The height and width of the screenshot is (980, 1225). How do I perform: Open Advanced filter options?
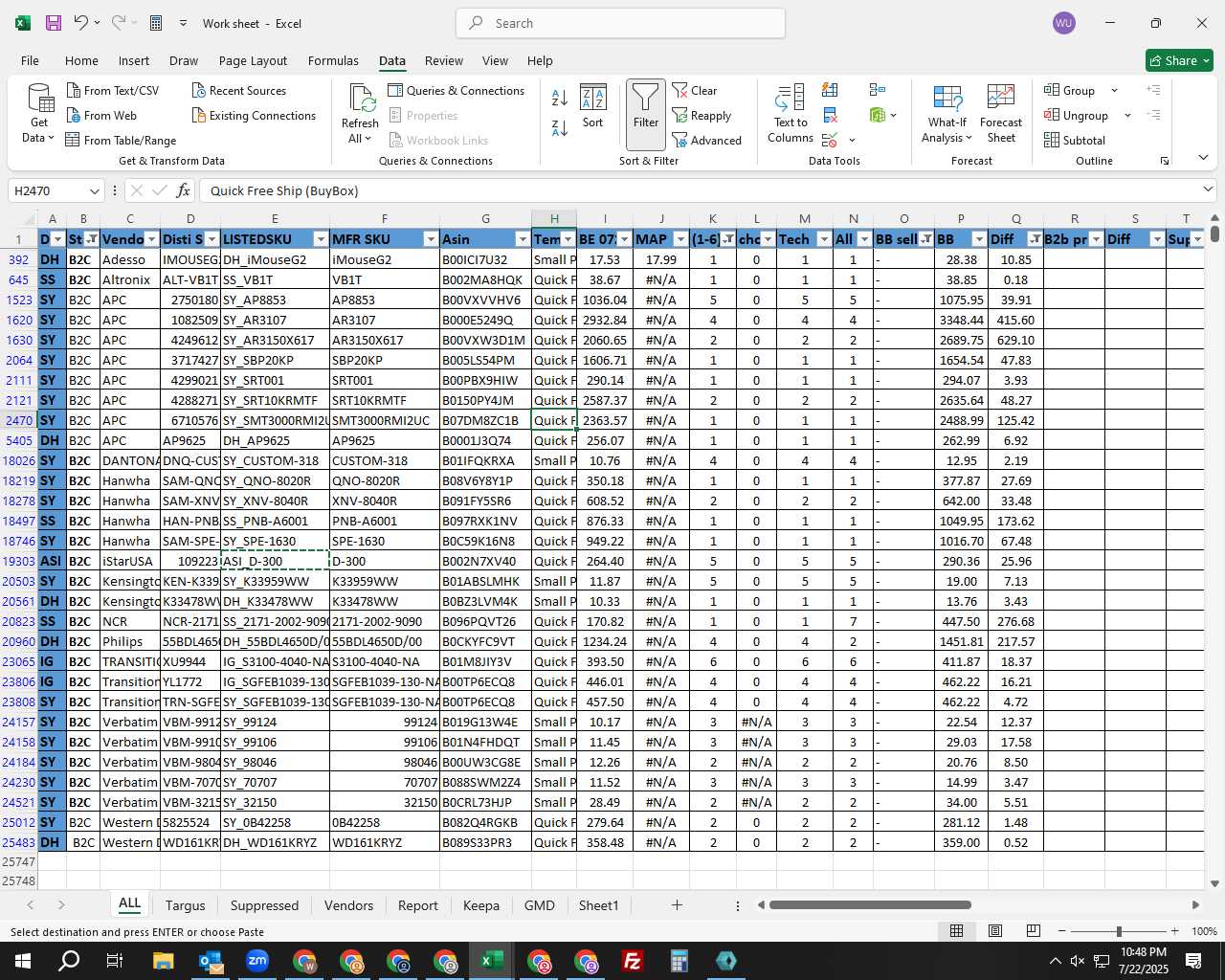706,140
